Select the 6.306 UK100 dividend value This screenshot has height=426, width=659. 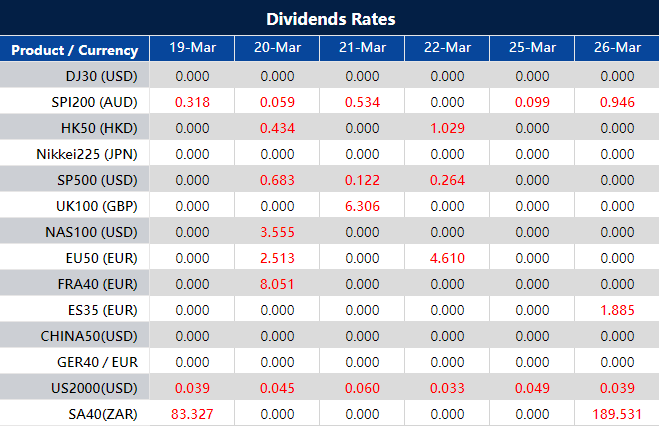coord(362,206)
